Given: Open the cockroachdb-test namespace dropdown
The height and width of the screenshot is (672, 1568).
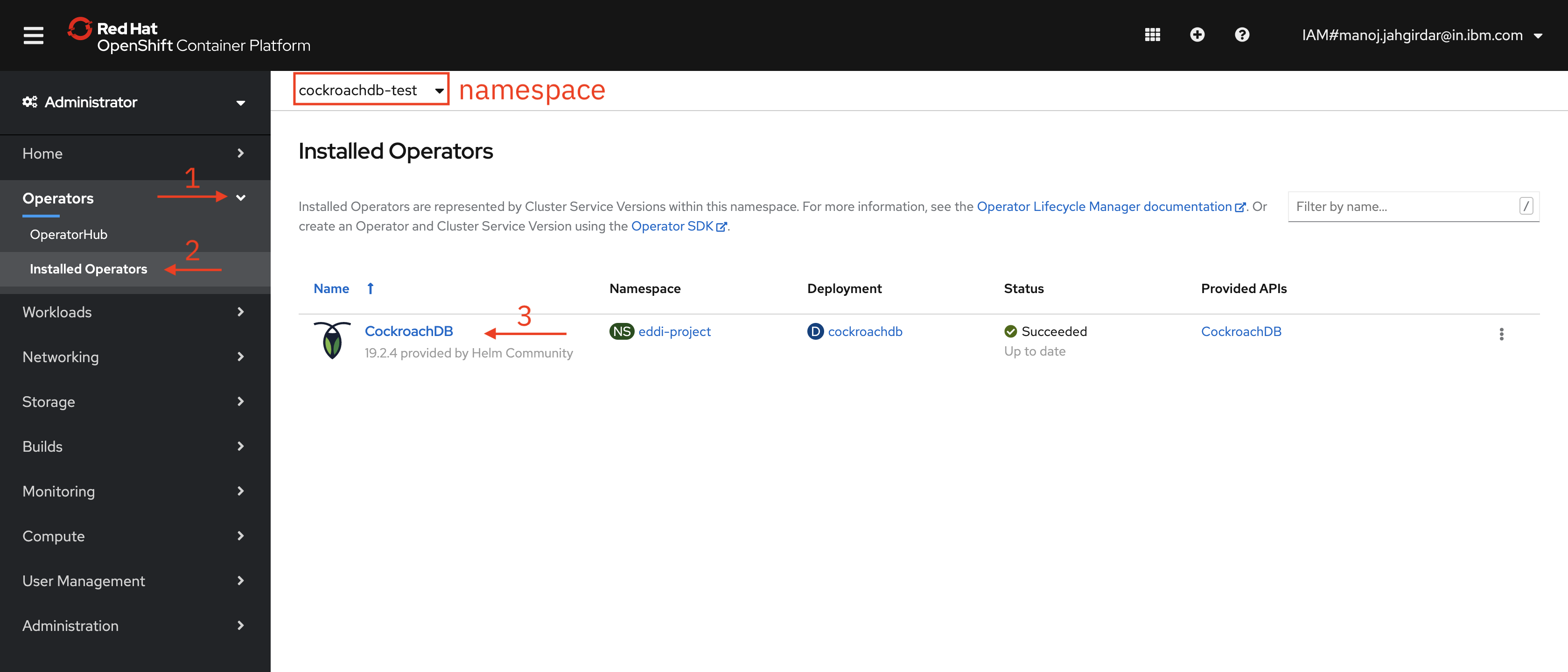Looking at the screenshot, I should (x=371, y=90).
